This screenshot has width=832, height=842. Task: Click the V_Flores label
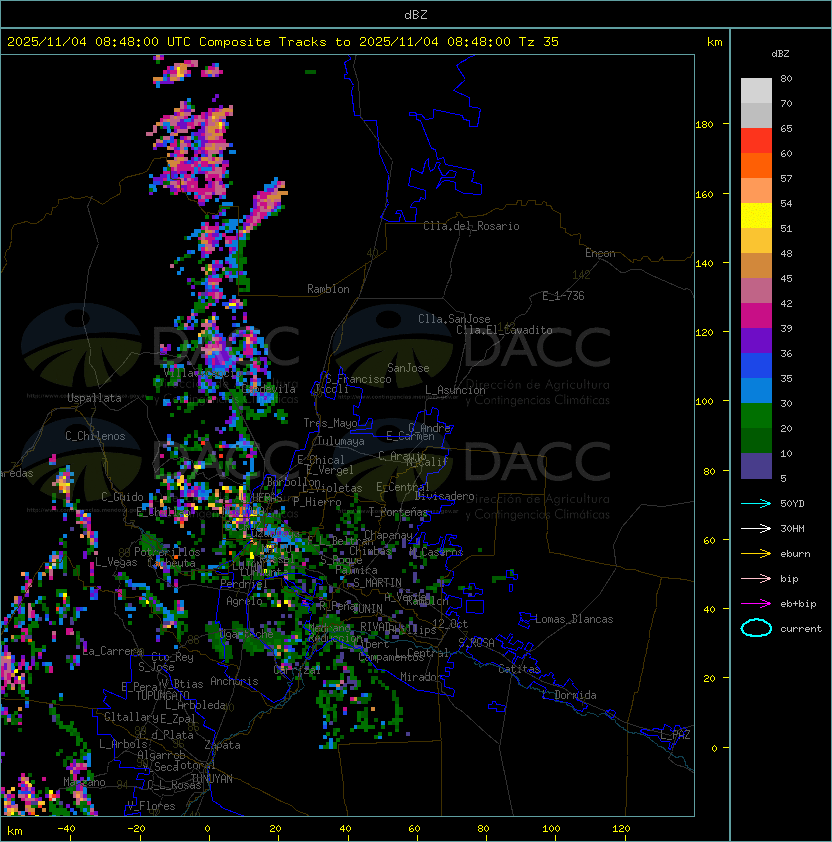(151, 806)
